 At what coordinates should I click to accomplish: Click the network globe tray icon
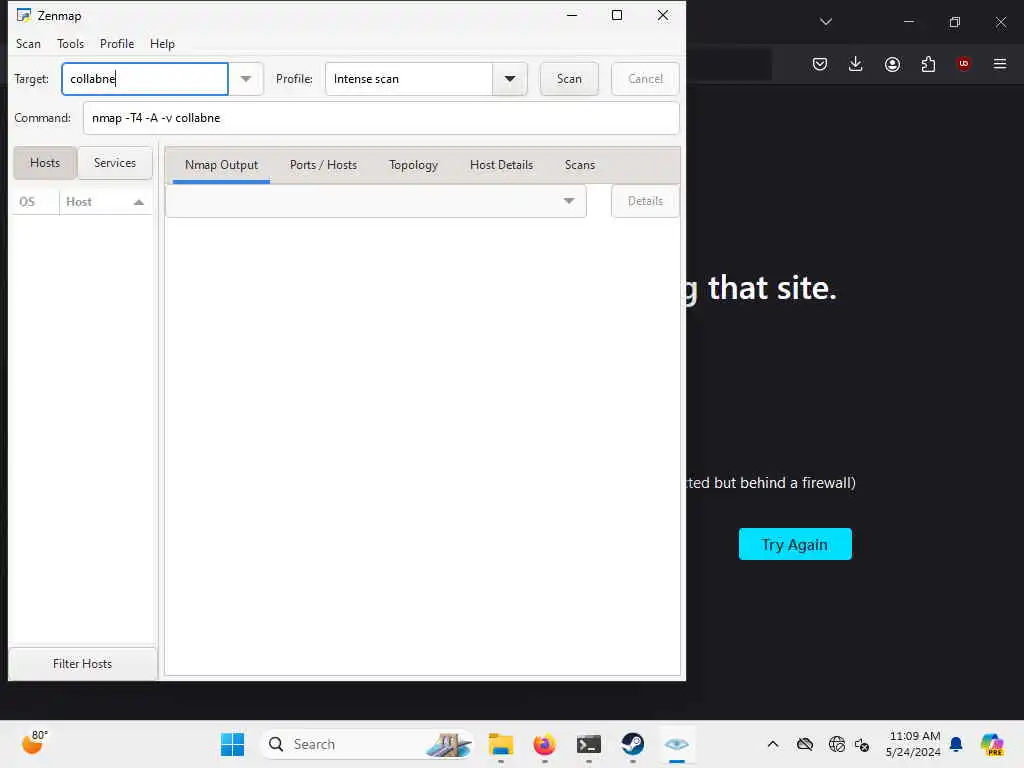click(x=836, y=744)
